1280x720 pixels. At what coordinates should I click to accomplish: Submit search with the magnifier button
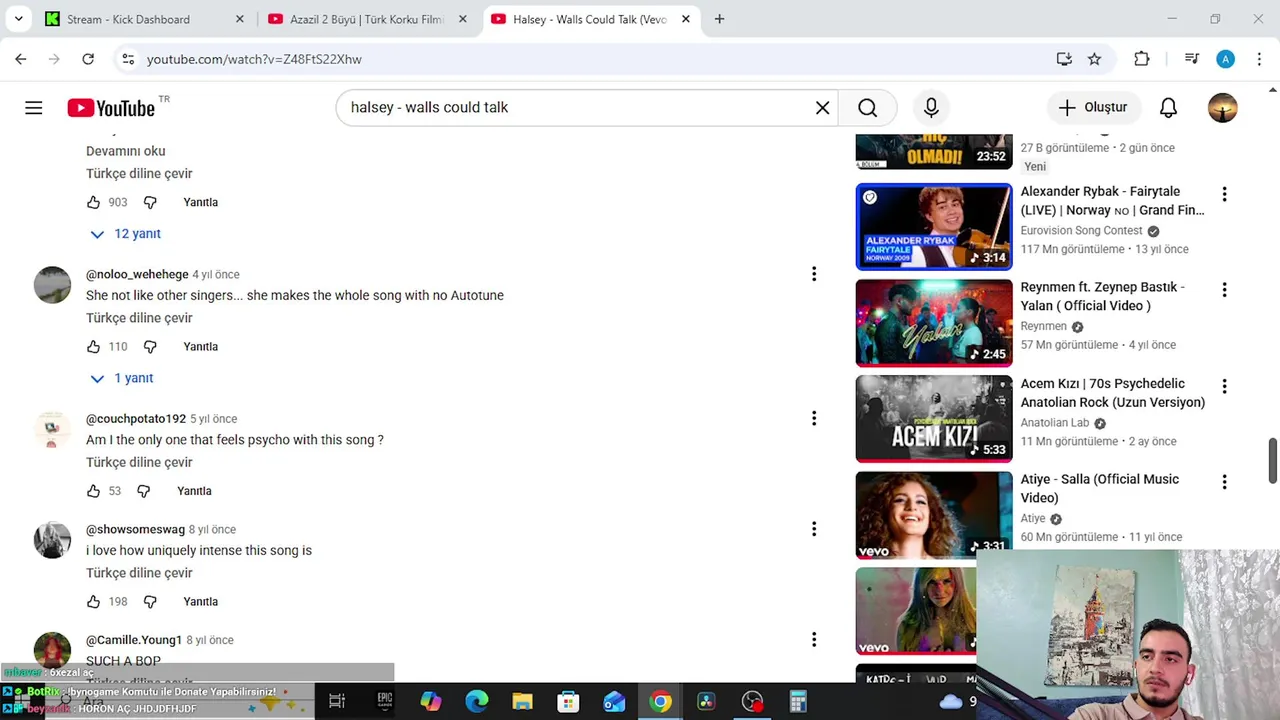coord(867,108)
